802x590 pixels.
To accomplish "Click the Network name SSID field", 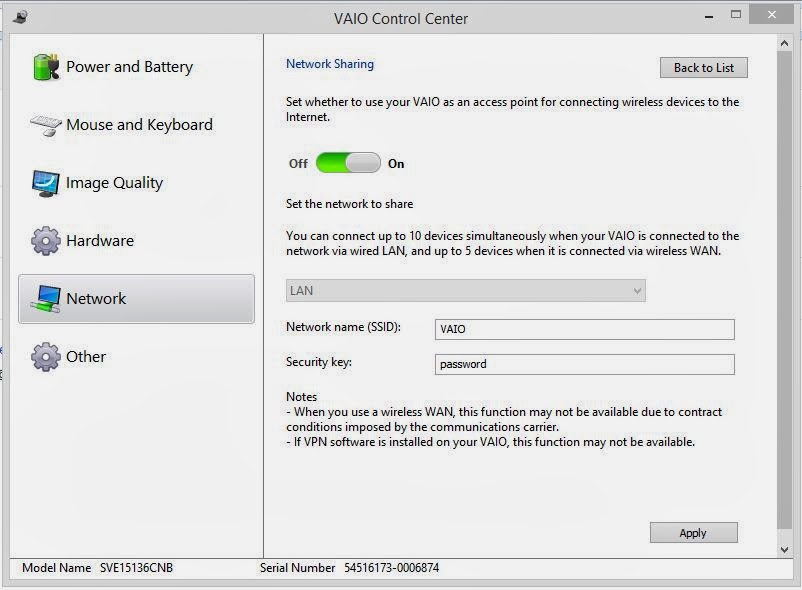I will pyautogui.click(x=585, y=329).
